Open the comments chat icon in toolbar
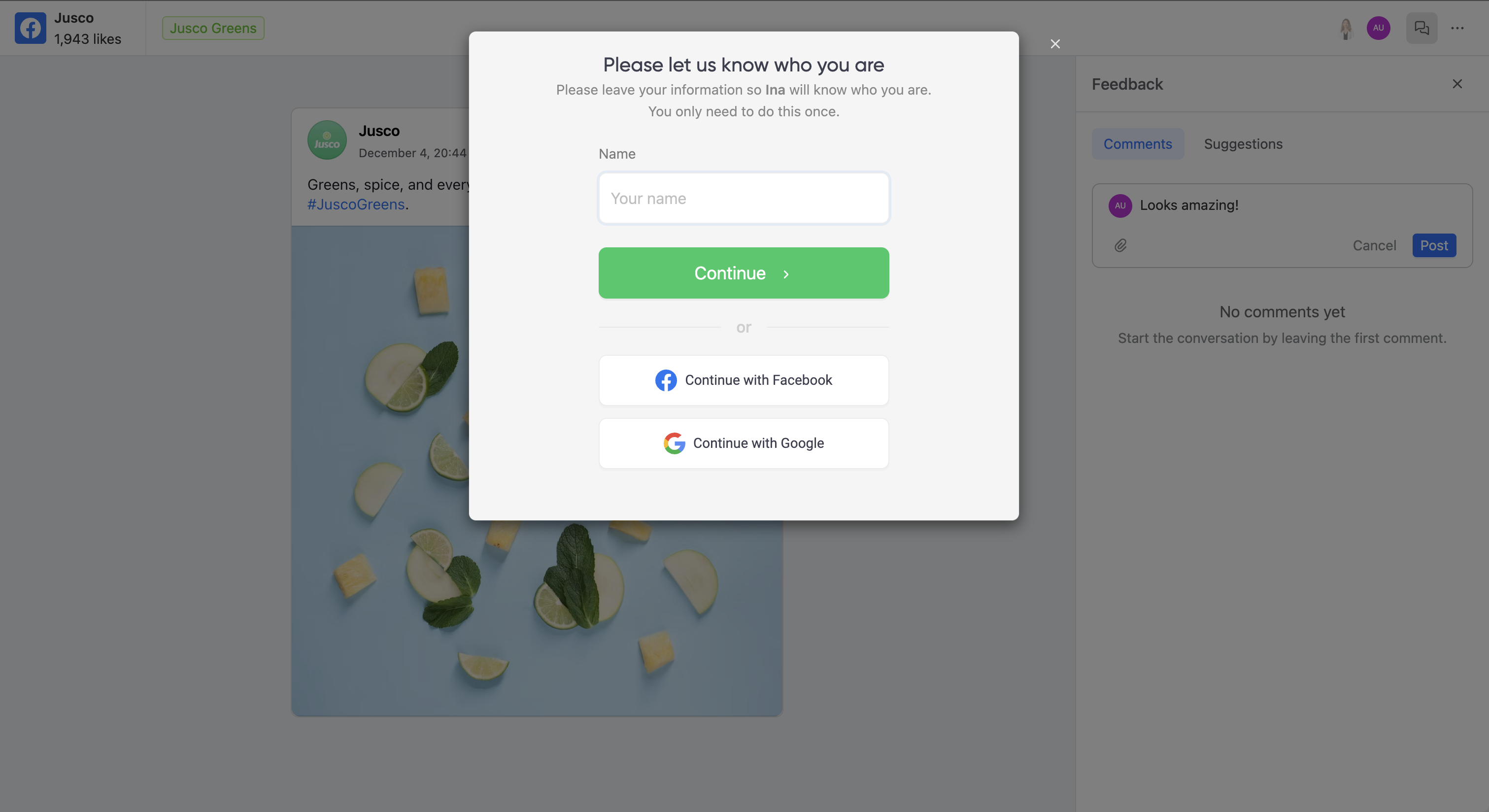This screenshot has height=812, width=1489. click(x=1421, y=28)
